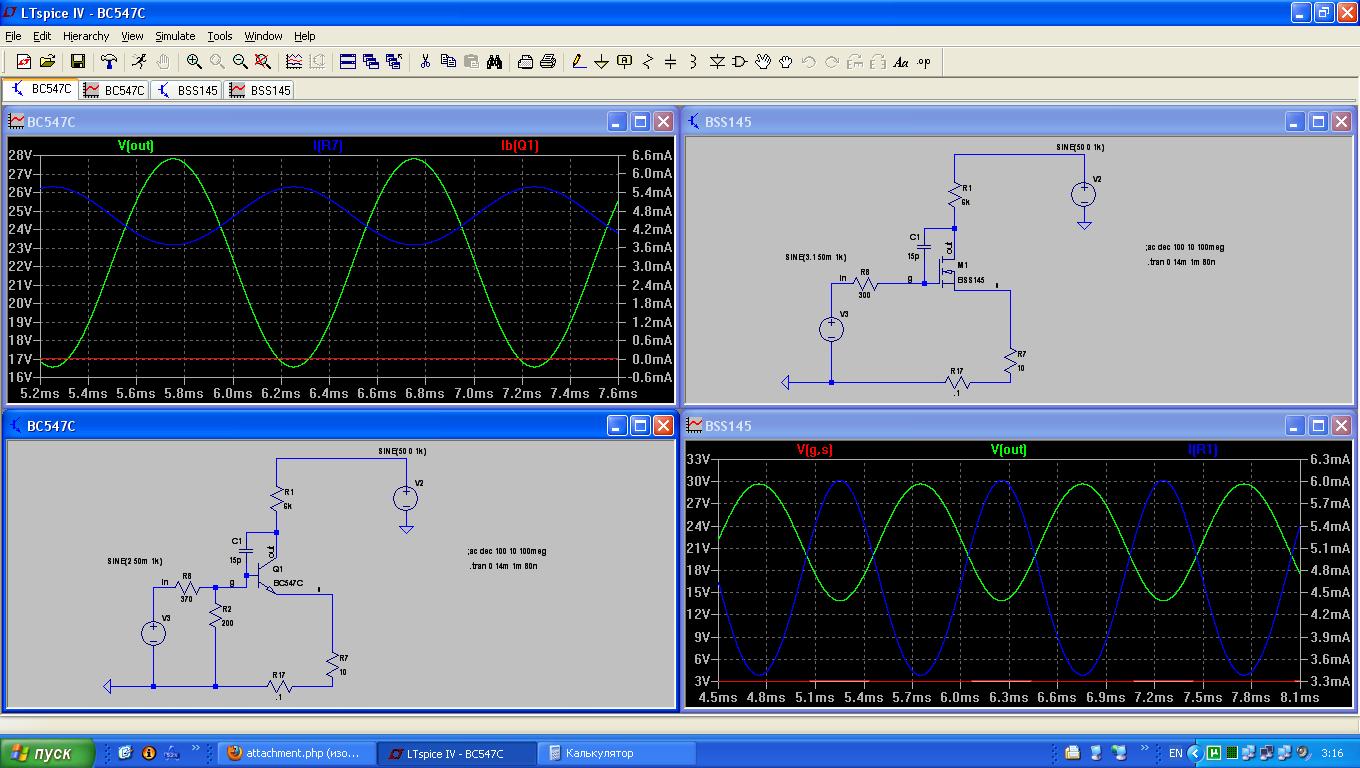Viewport: 1360px width, 768px height.
Task: Click the EN language indicator in the tray
Action: click(x=1176, y=753)
